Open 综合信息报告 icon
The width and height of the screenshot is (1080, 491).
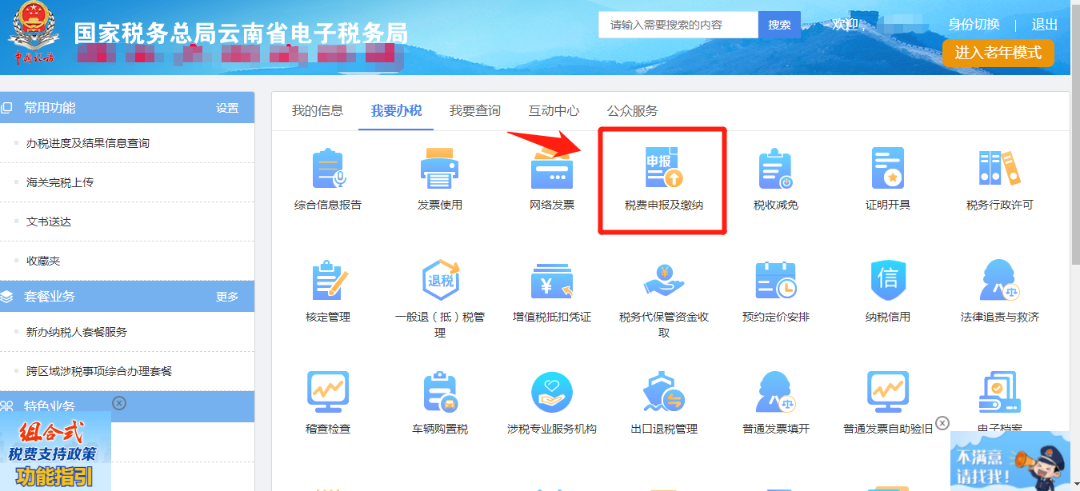coord(327,168)
